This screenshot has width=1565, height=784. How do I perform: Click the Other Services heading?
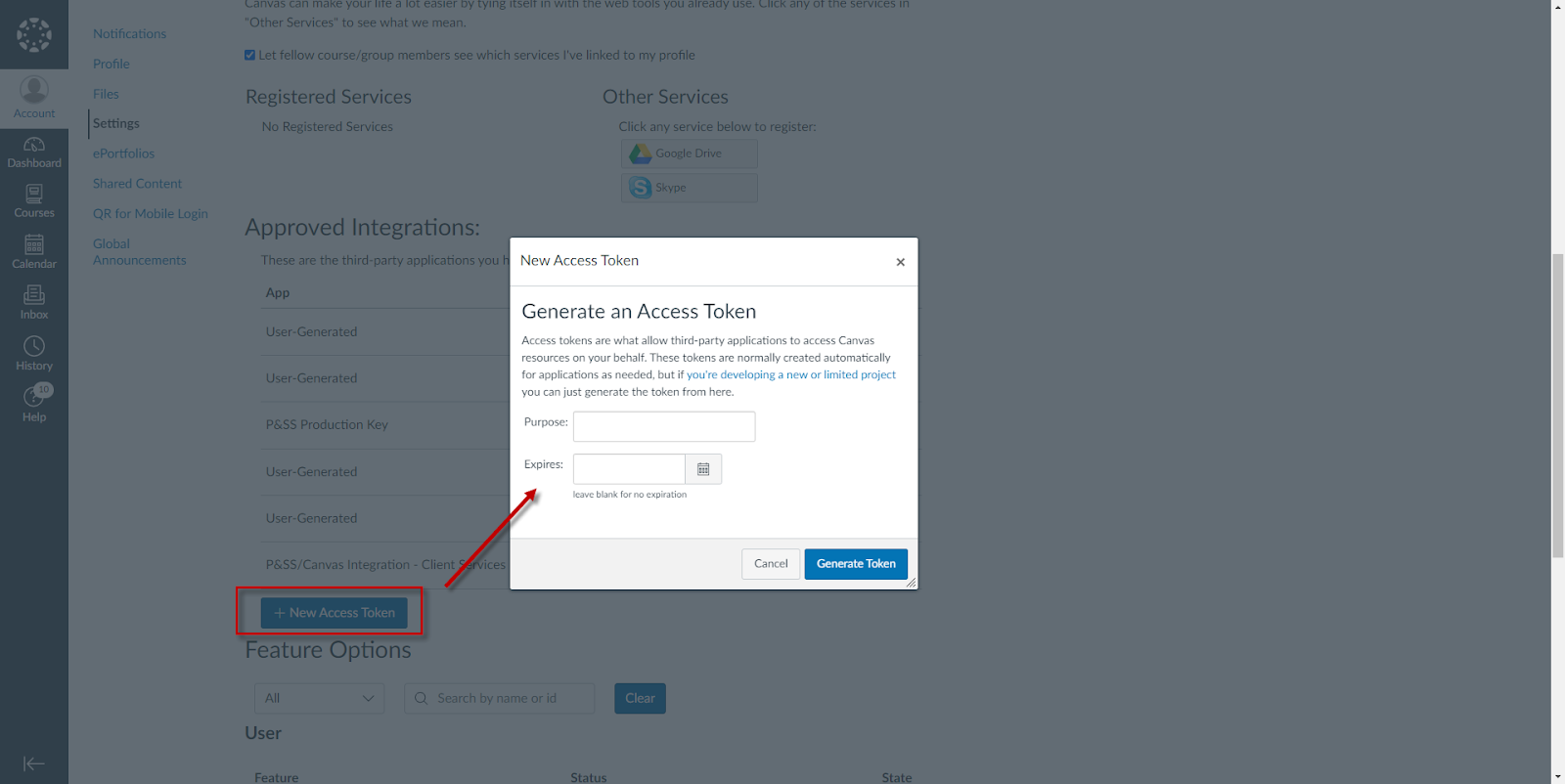[665, 97]
